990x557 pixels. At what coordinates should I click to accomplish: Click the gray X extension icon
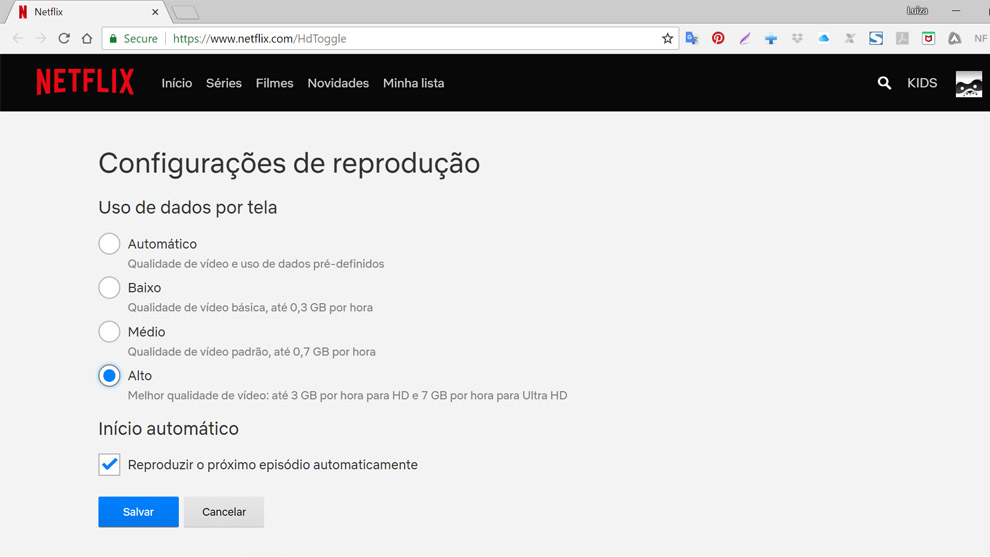(x=850, y=39)
